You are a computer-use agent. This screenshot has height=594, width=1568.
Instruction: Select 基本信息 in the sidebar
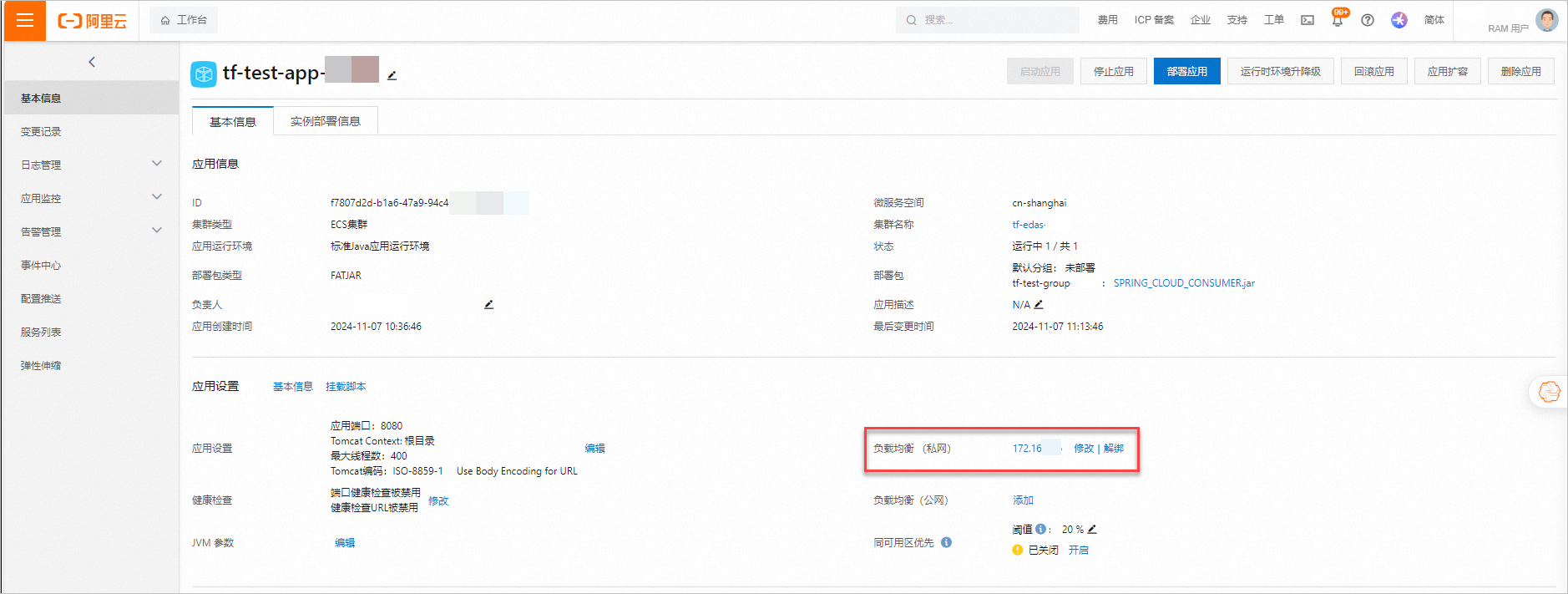[x=91, y=98]
